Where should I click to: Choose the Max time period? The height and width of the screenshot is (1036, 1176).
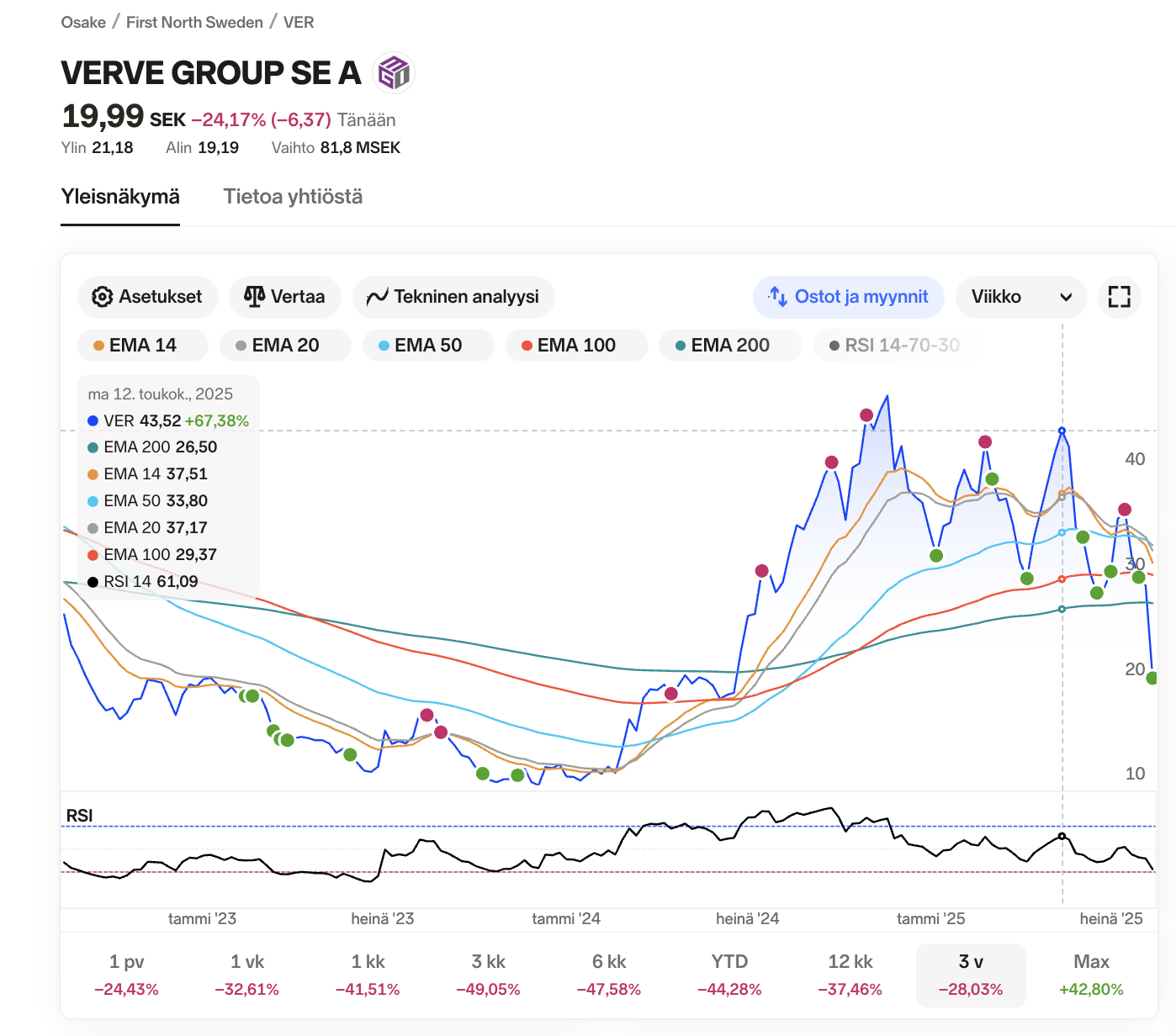1091,974
